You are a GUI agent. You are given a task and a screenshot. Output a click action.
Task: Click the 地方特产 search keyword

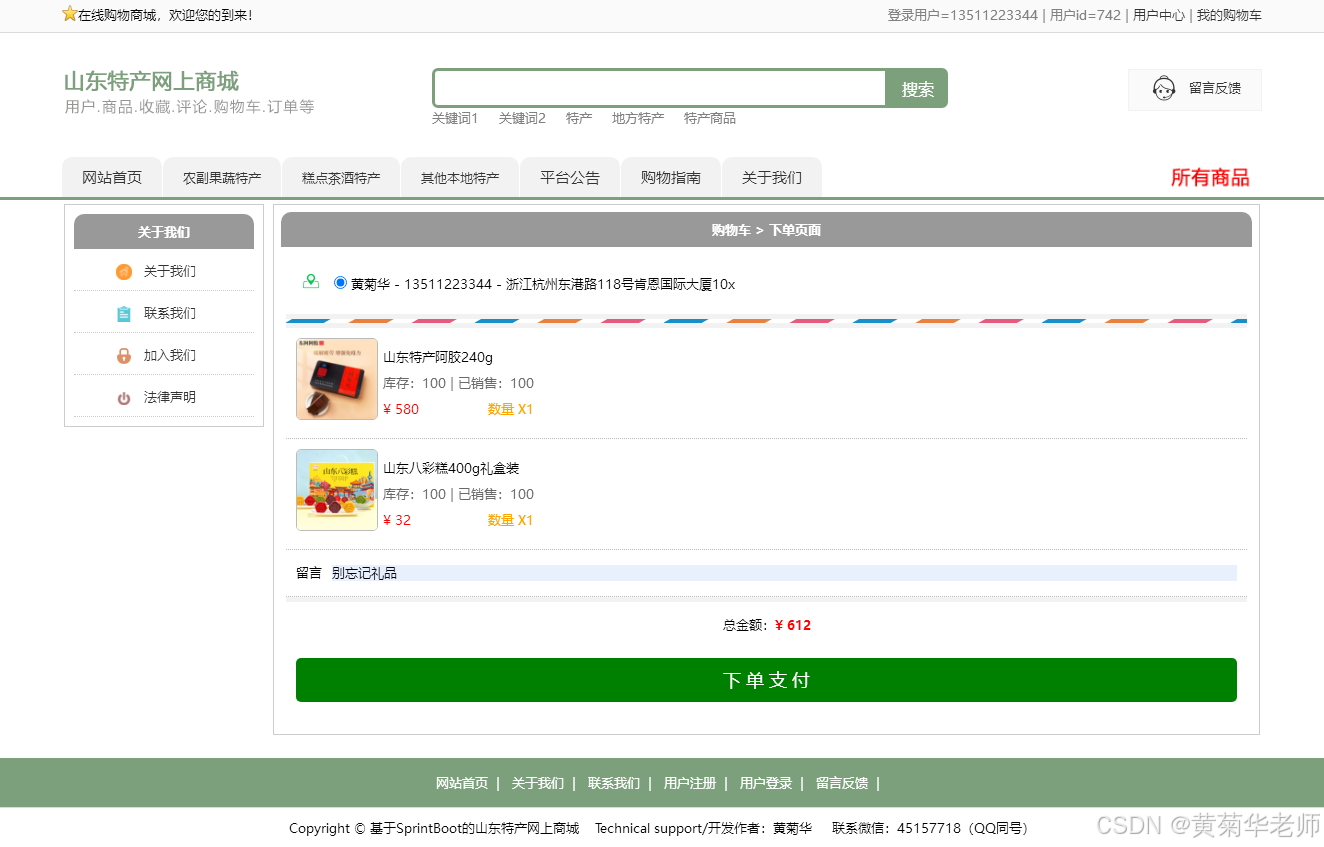pos(638,118)
